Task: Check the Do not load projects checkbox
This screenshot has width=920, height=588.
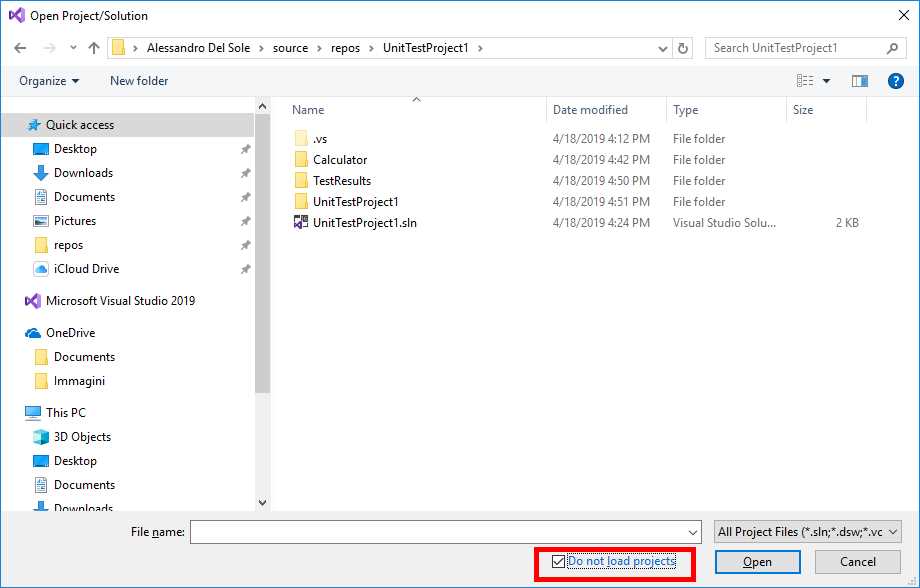Action: point(558,562)
